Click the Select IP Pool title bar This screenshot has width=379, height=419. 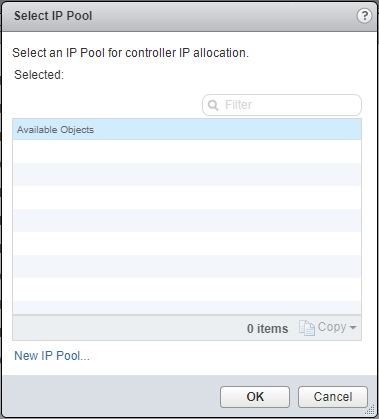click(189, 16)
